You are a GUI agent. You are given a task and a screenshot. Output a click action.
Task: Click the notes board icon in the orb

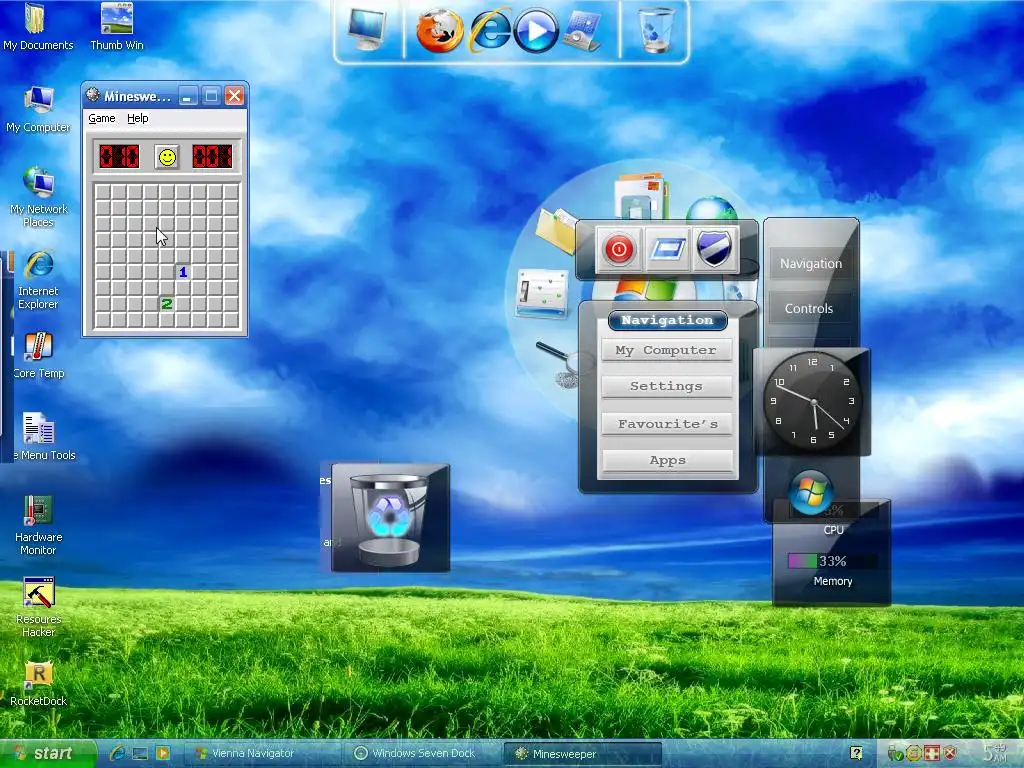[x=541, y=293]
